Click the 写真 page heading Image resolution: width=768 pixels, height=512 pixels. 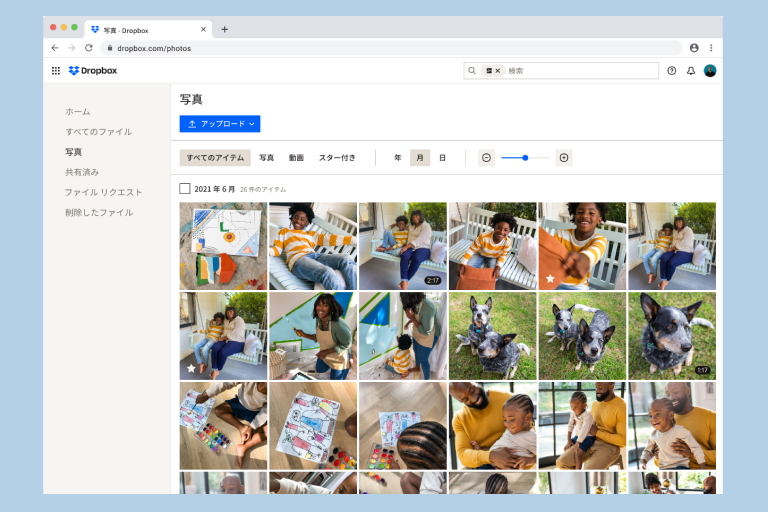point(191,99)
